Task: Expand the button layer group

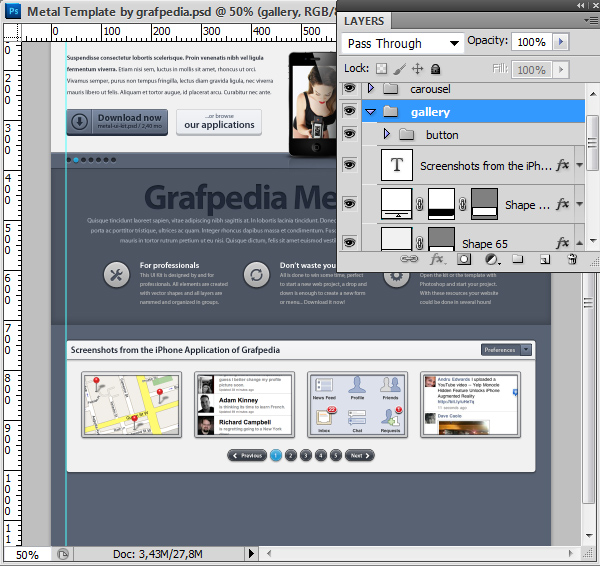Action: tap(386, 134)
